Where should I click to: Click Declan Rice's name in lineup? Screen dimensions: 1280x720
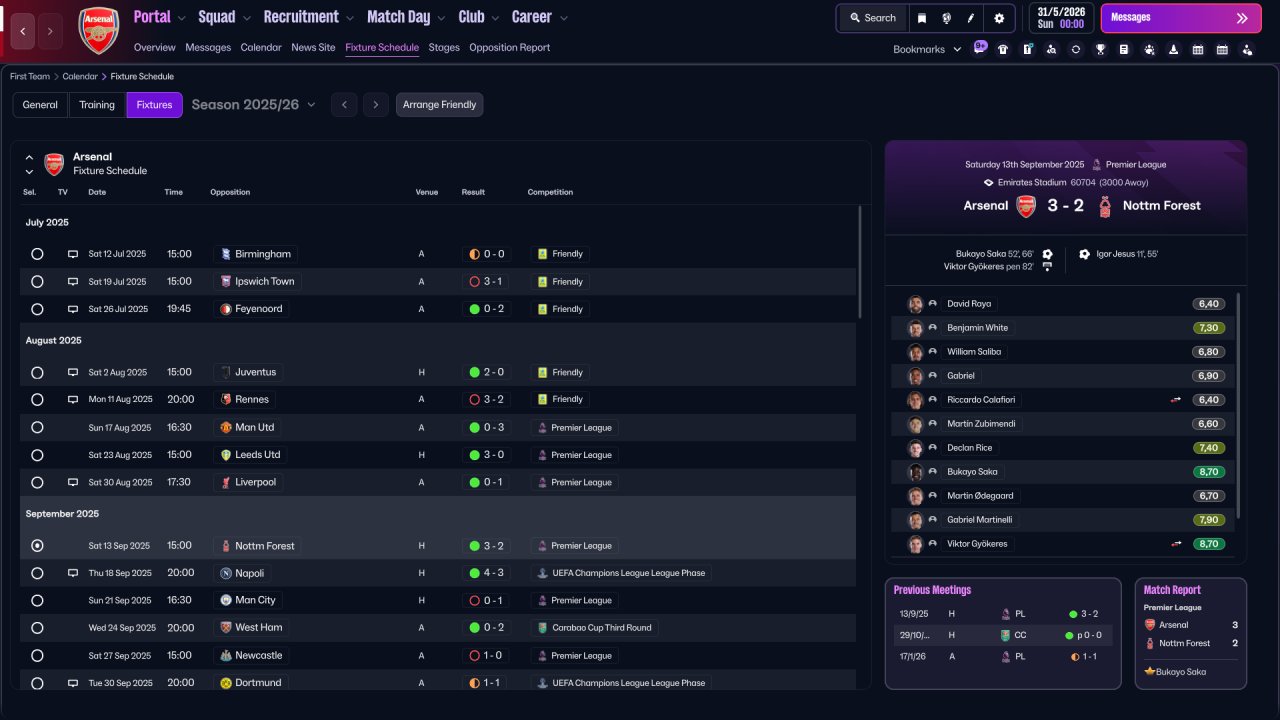tap(970, 448)
